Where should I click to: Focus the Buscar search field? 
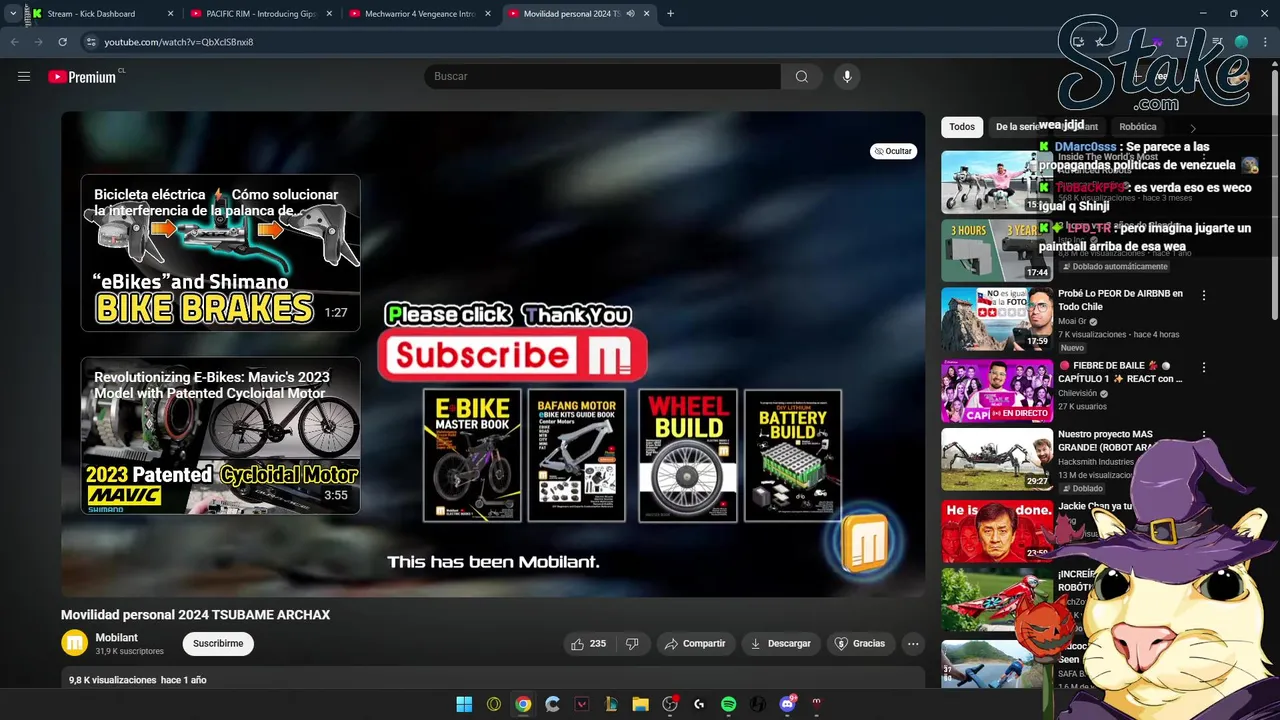603,77
